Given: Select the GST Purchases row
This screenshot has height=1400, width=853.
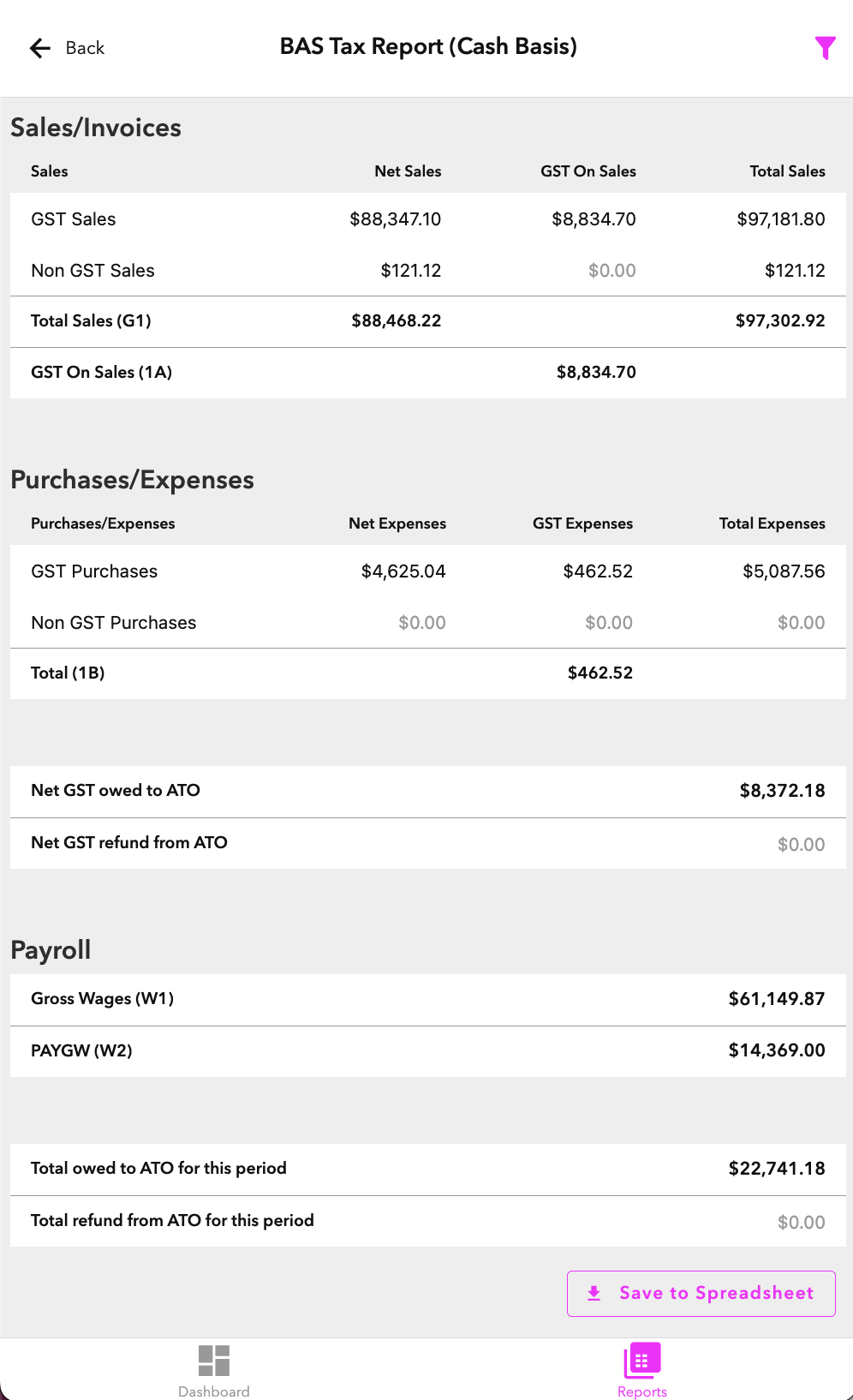Looking at the screenshot, I should (427, 571).
